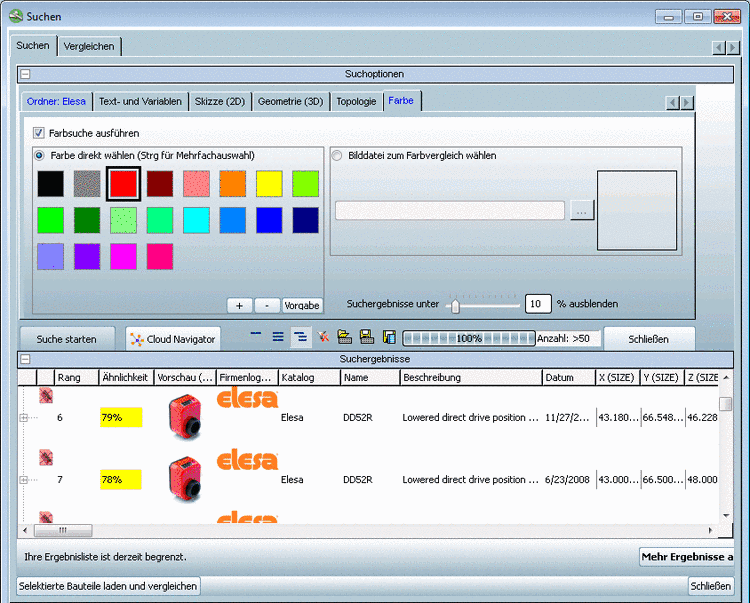Select the indented tree view icon
The height and width of the screenshot is (603, 750).
(300, 338)
